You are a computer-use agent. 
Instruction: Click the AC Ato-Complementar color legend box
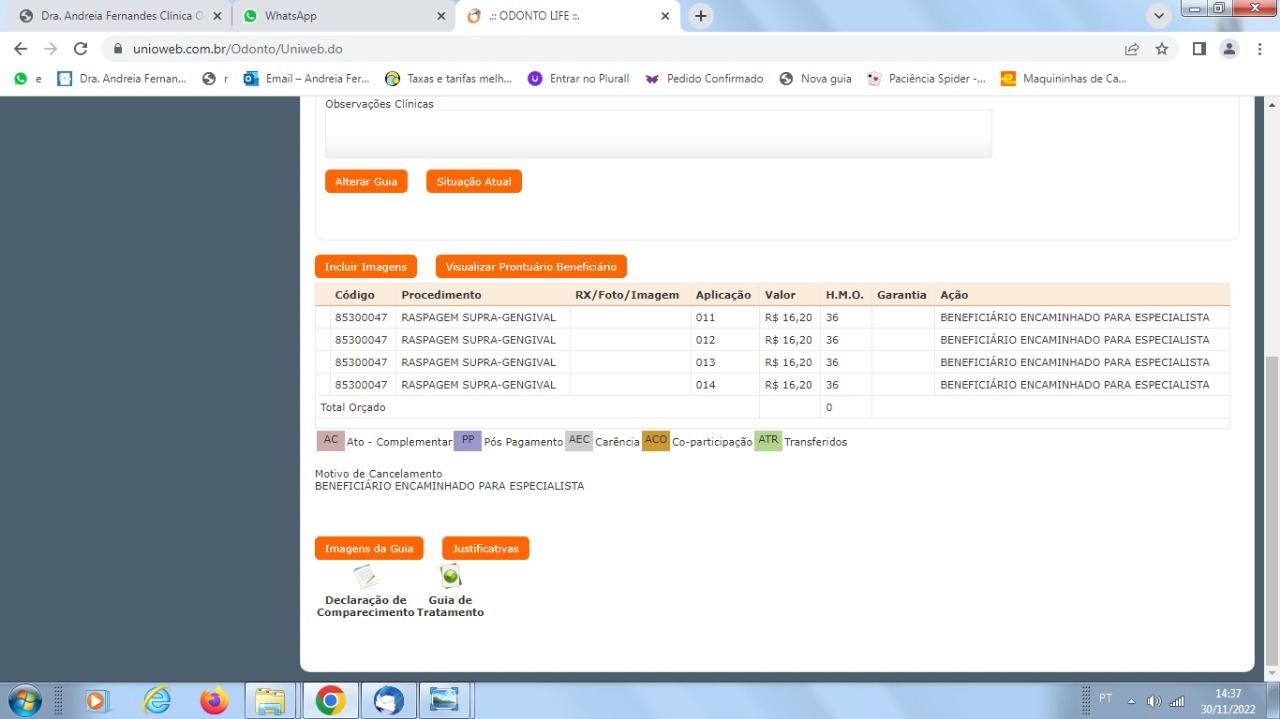pos(330,441)
